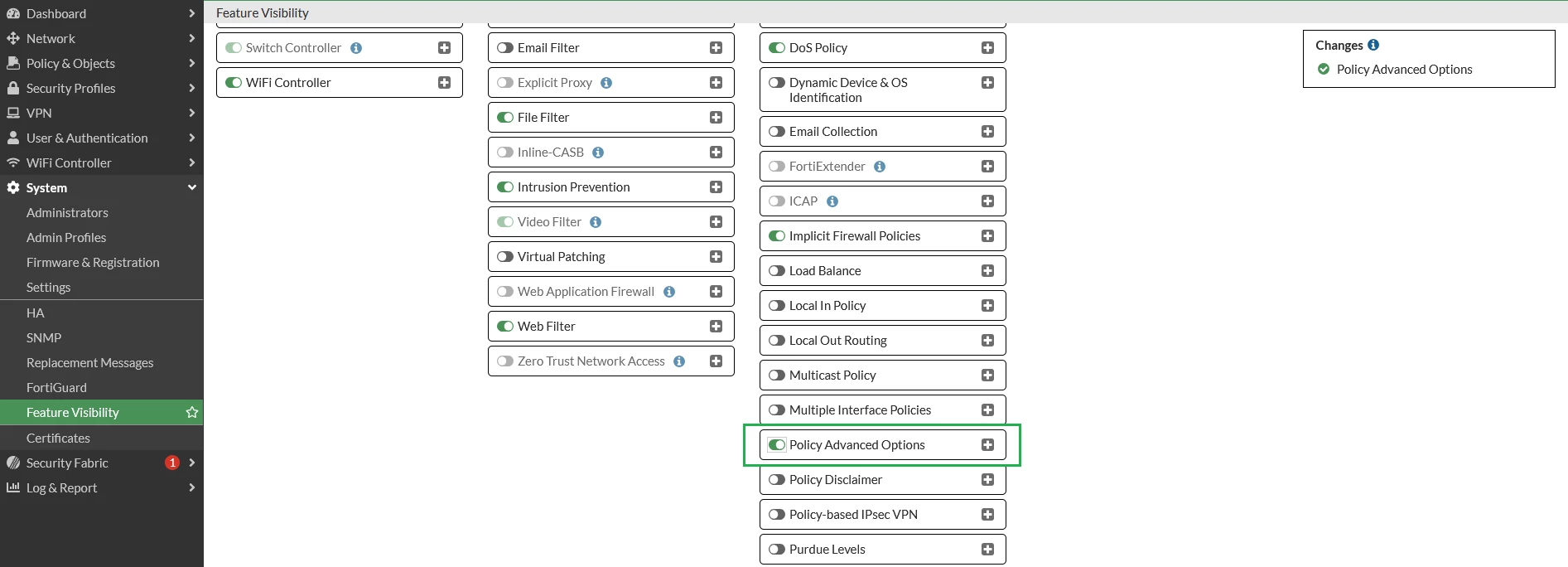This screenshot has height=567, width=1568.
Task: Turn off Policy Advanced Options toggle
Action: pyautogui.click(x=777, y=445)
